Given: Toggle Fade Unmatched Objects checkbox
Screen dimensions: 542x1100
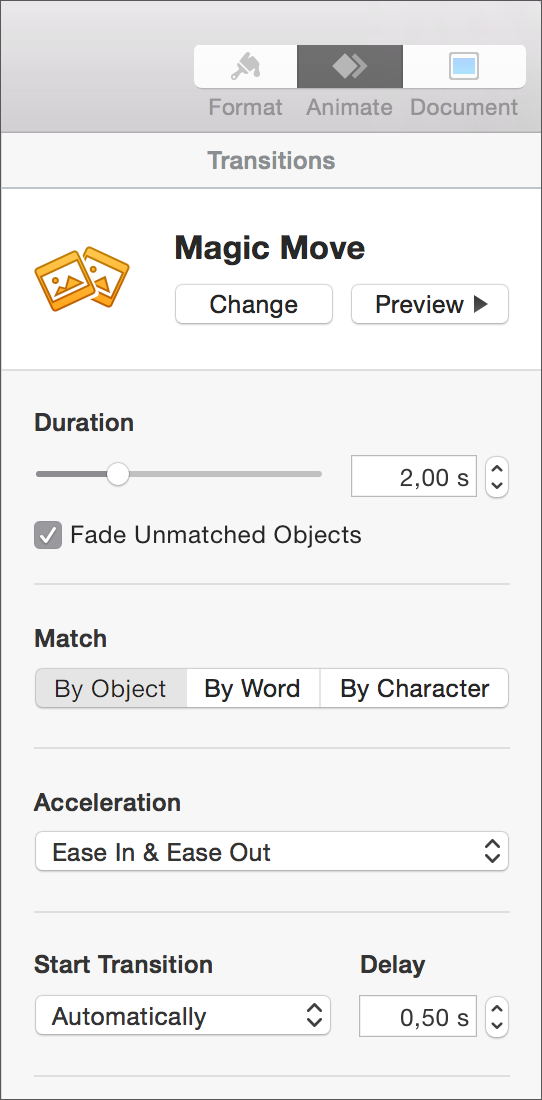Looking at the screenshot, I should pos(48,535).
